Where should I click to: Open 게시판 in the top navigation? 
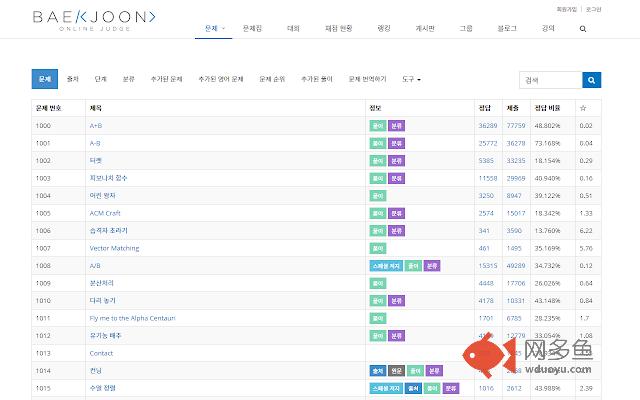pyautogui.click(x=425, y=28)
